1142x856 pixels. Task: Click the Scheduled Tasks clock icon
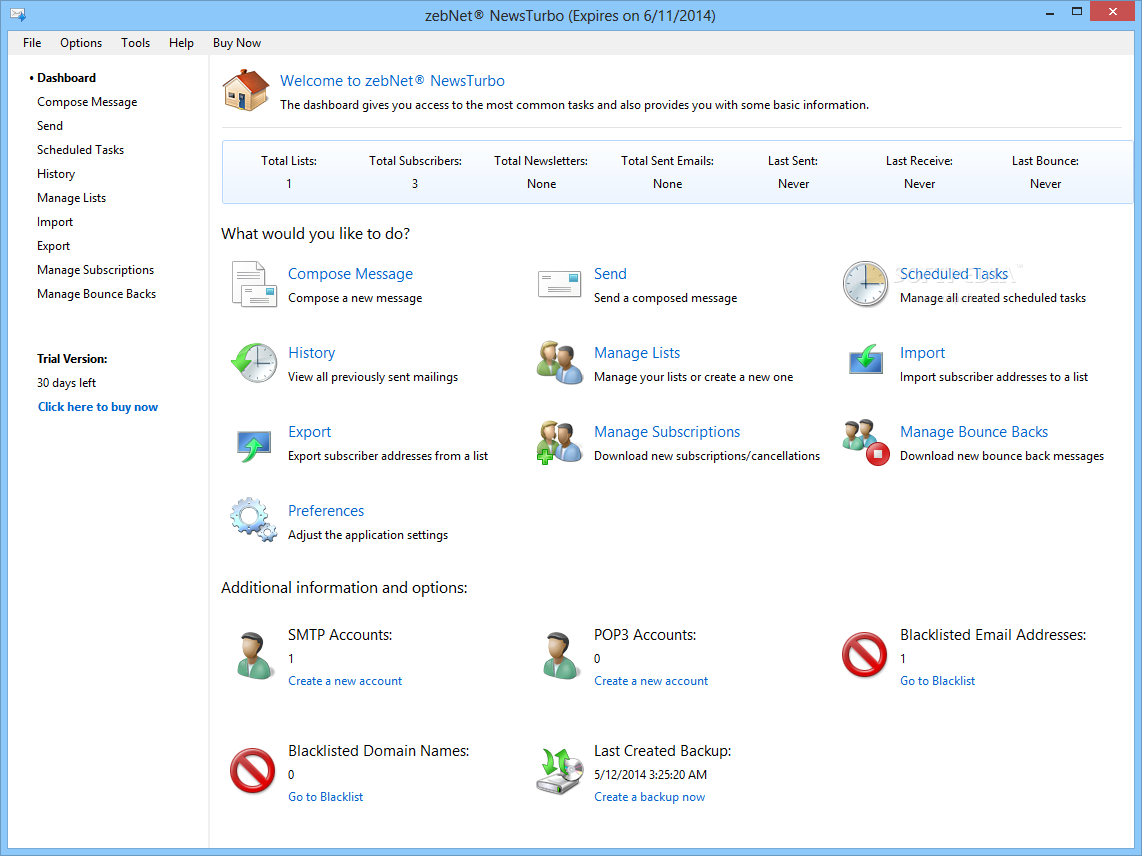coord(865,284)
